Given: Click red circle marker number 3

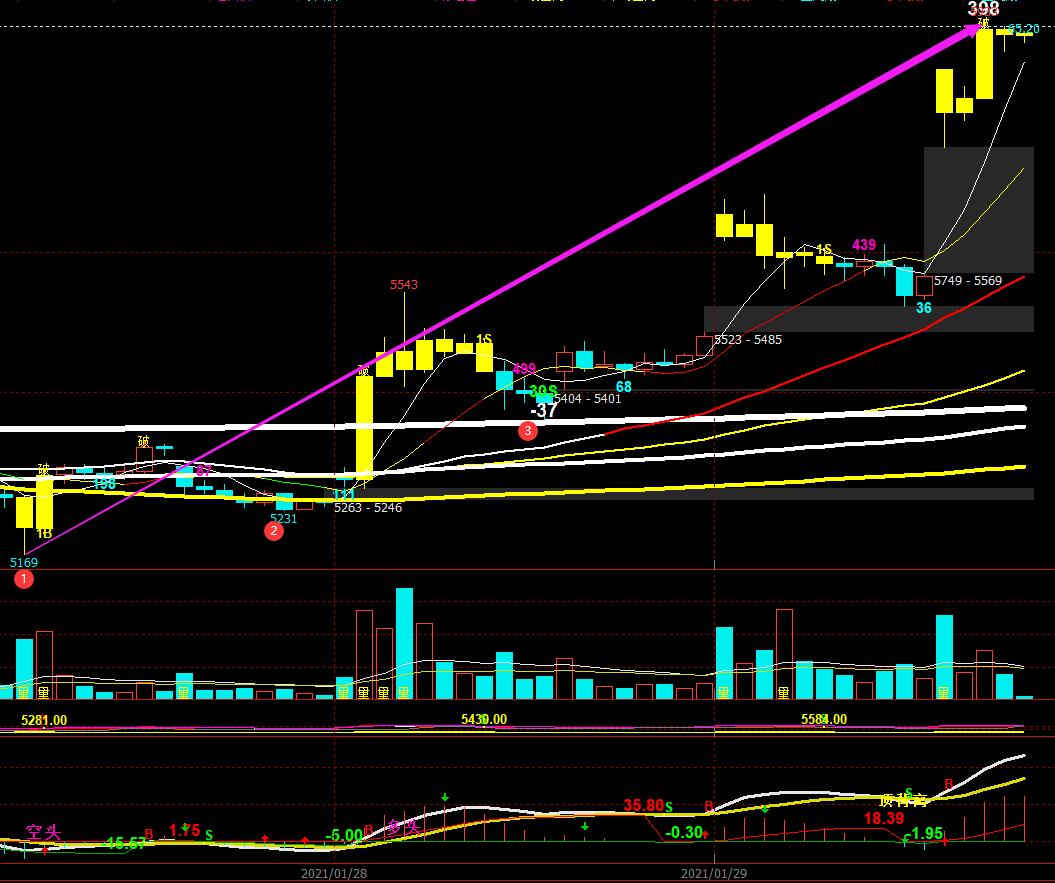Looking at the screenshot, I should 528,431.
